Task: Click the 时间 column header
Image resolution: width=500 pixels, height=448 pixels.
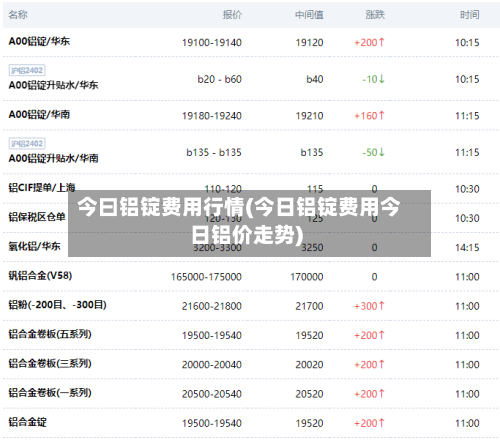Action: point(470,15)
